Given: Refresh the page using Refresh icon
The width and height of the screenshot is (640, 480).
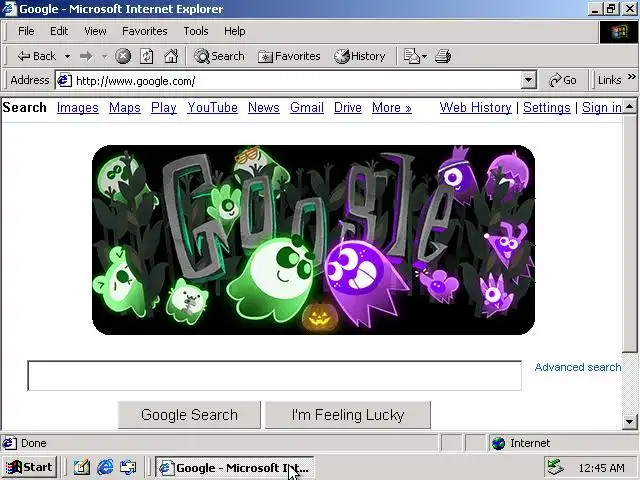Looking at the screenshot, I should pyautogui.click(x=147, y=56).
